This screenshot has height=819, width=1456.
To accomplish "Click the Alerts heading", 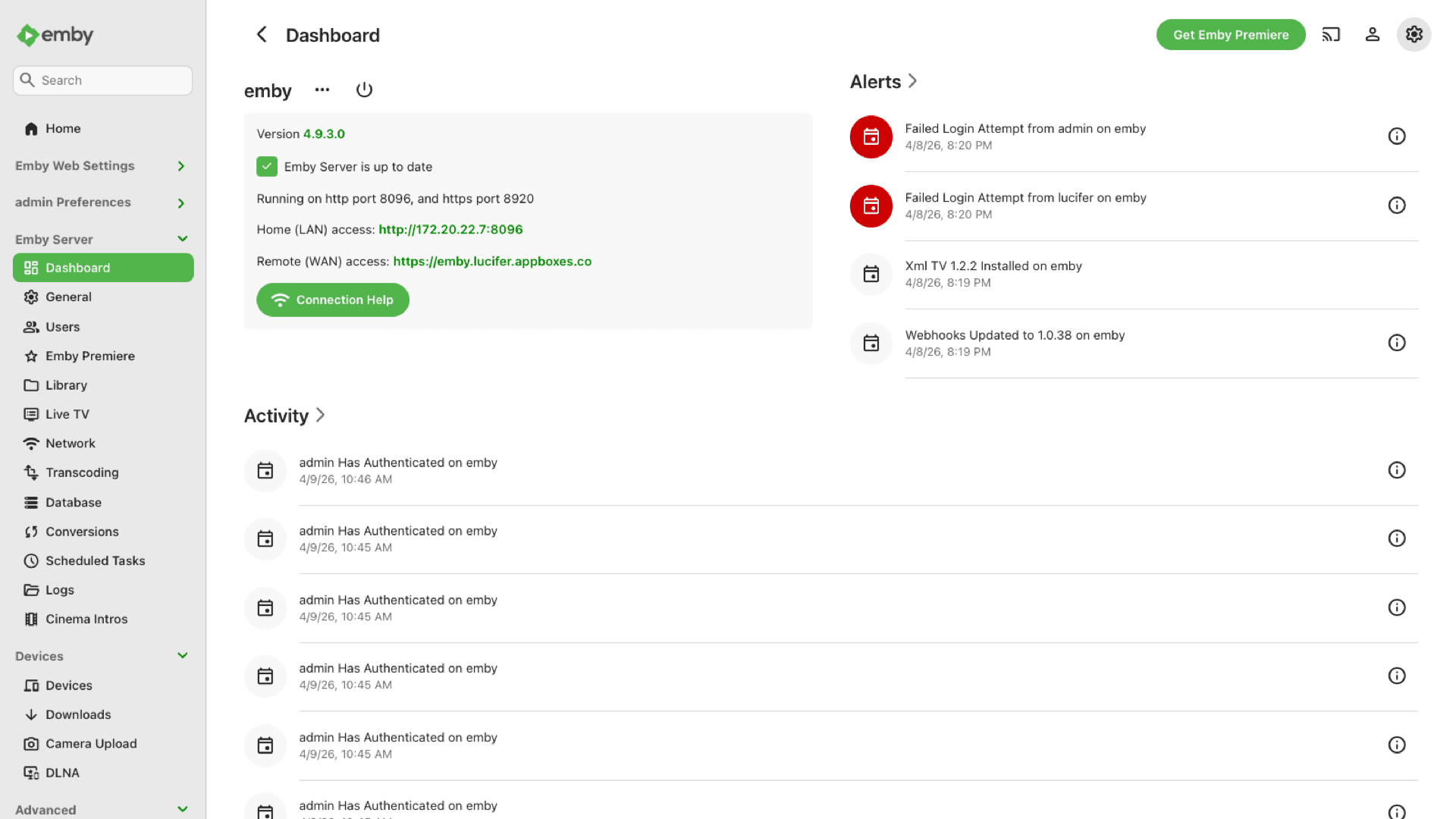I will point(875,82).
